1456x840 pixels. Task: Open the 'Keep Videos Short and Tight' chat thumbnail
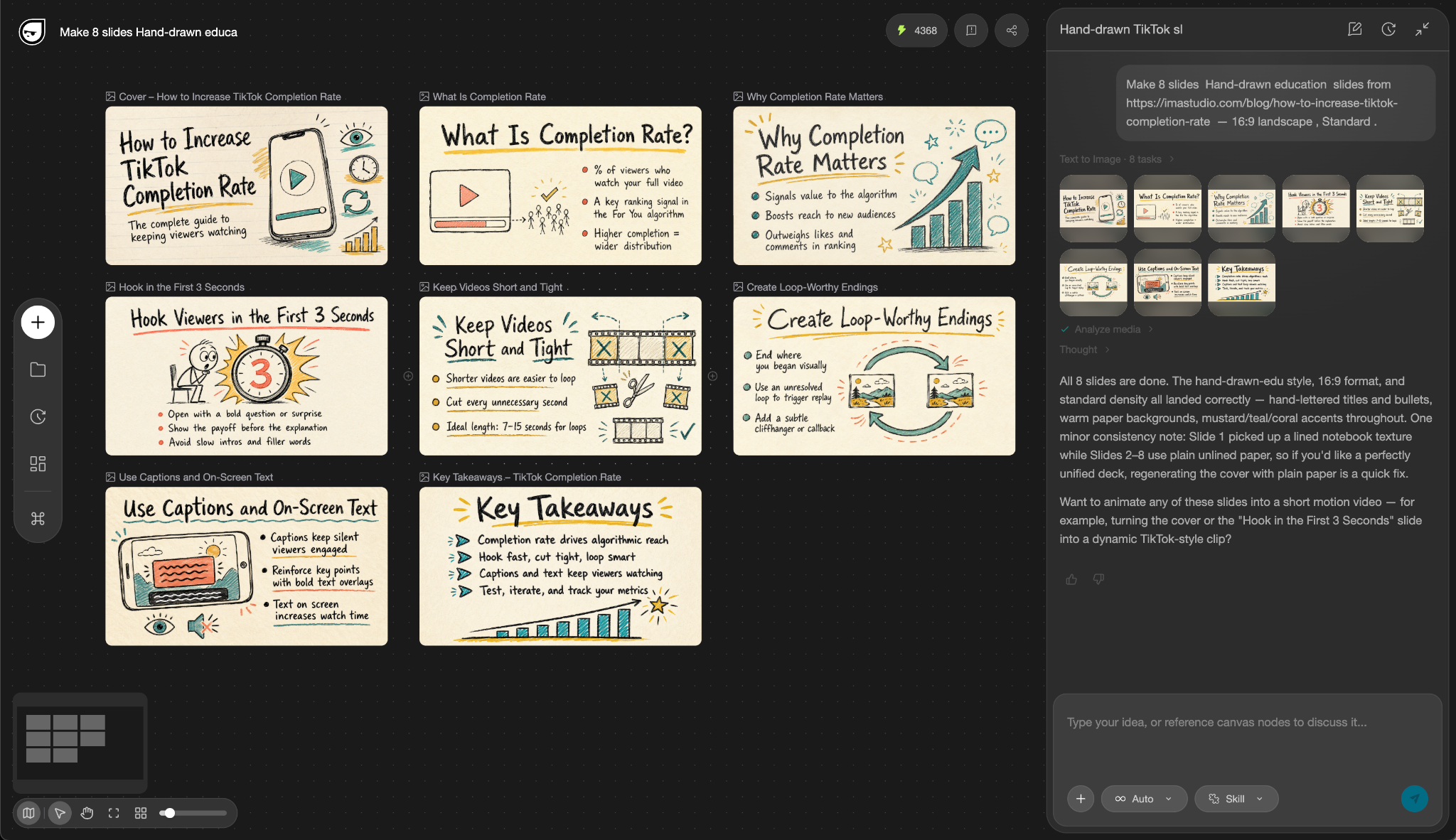click(x=1390, y=208)
